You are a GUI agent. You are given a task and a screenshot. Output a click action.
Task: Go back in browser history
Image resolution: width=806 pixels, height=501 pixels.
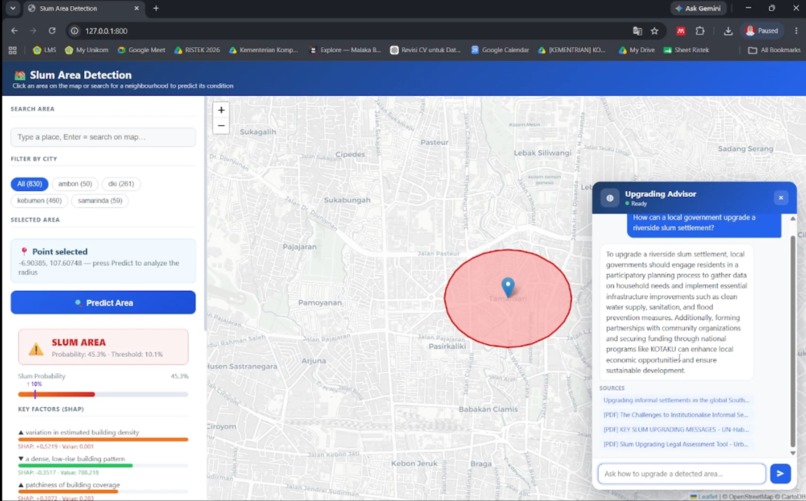pyautogui.click(x=14, y=31)
